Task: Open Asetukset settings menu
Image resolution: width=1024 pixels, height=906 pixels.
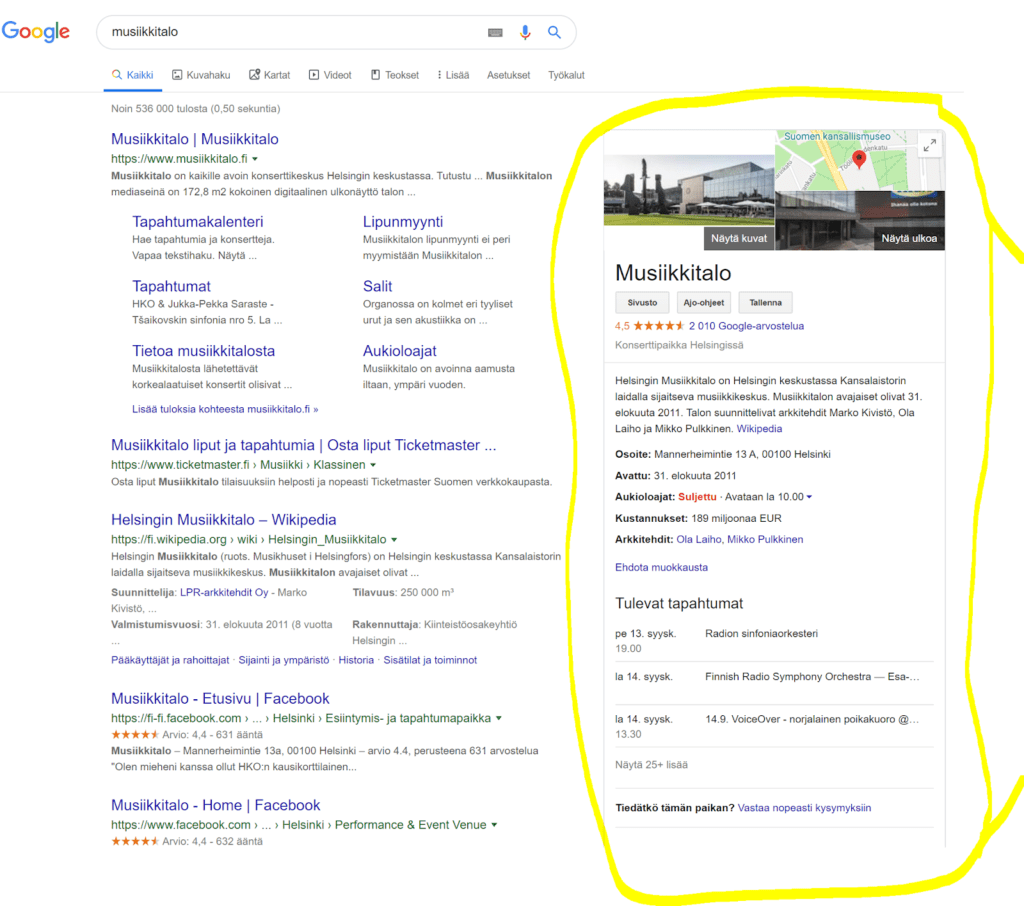Action: click(x=508, y=75)
